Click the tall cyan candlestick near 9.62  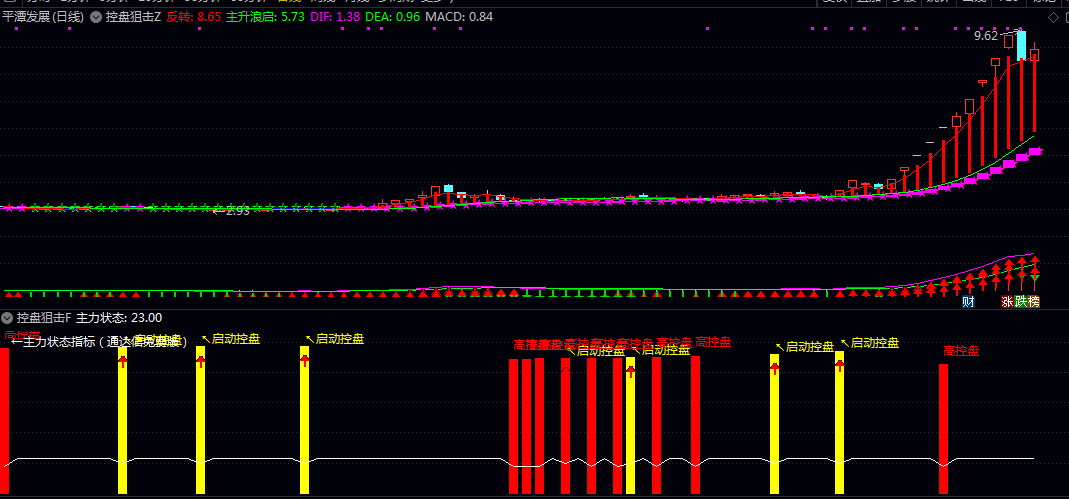point(1021,46)
